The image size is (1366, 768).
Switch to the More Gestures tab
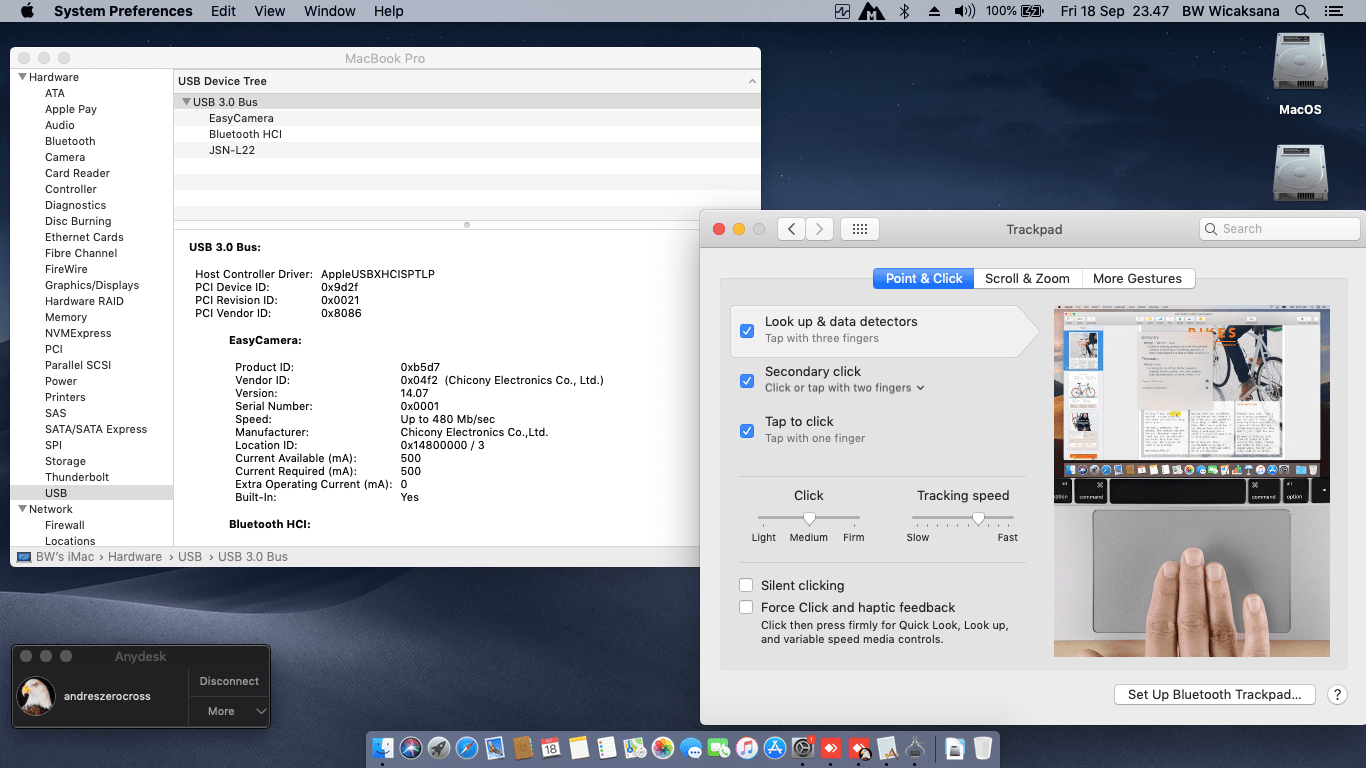pyautogui.click(x=1138, y=279)
